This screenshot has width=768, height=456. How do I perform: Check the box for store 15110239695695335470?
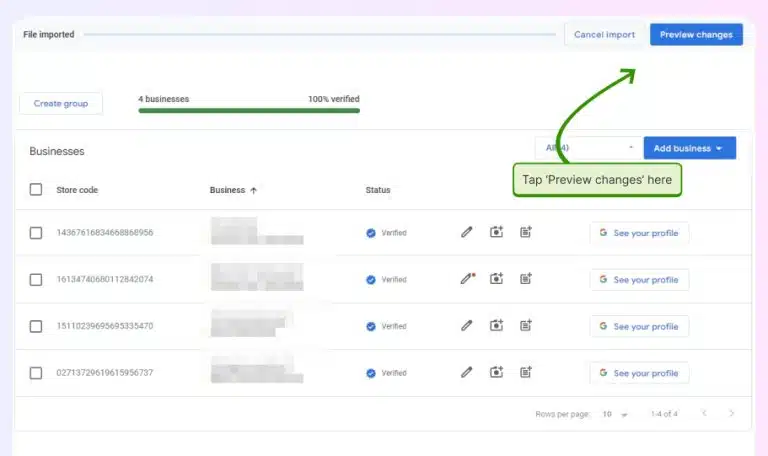[36, 326]
